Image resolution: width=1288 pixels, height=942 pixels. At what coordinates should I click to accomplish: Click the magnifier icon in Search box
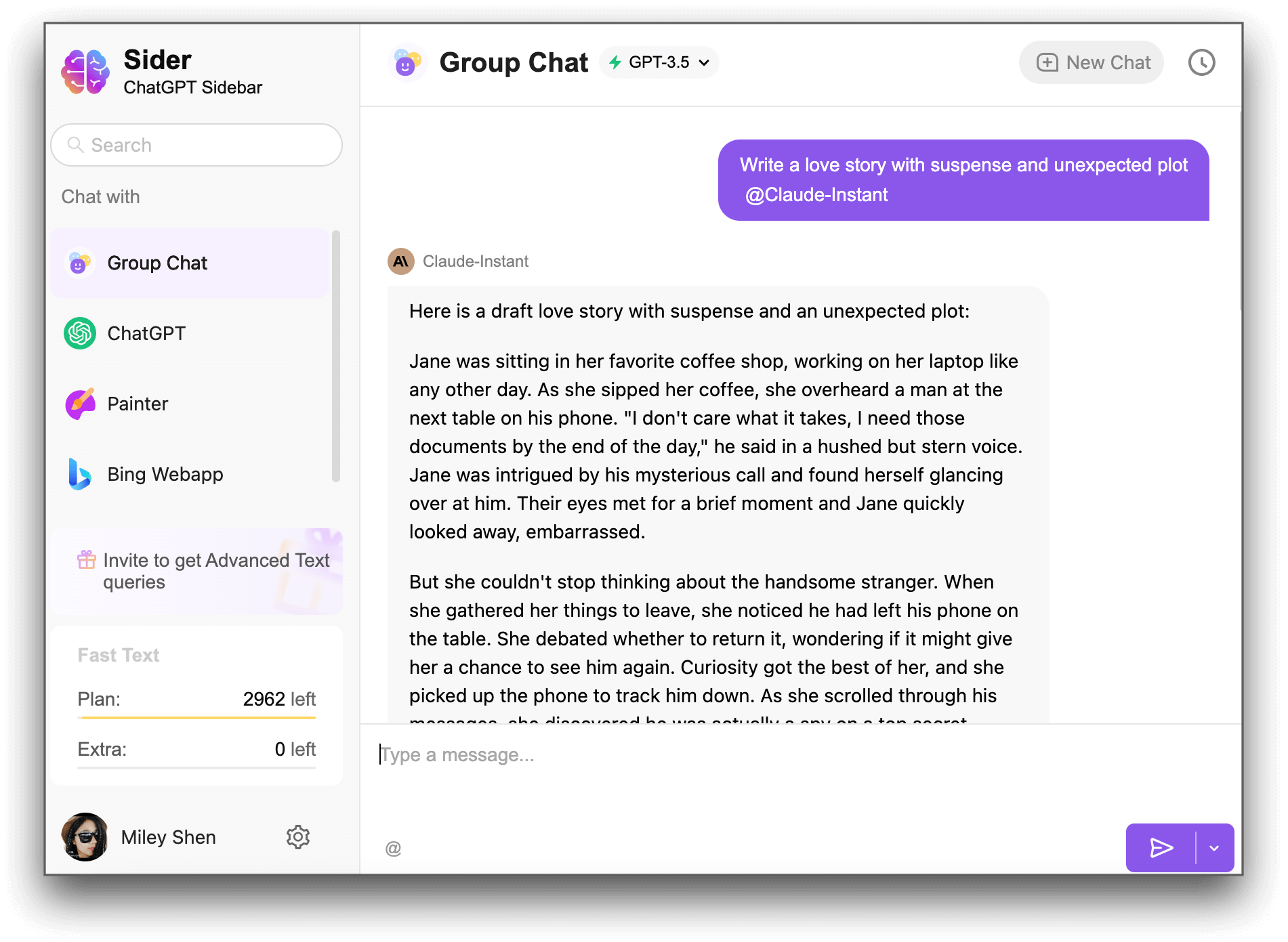[76, 145]
